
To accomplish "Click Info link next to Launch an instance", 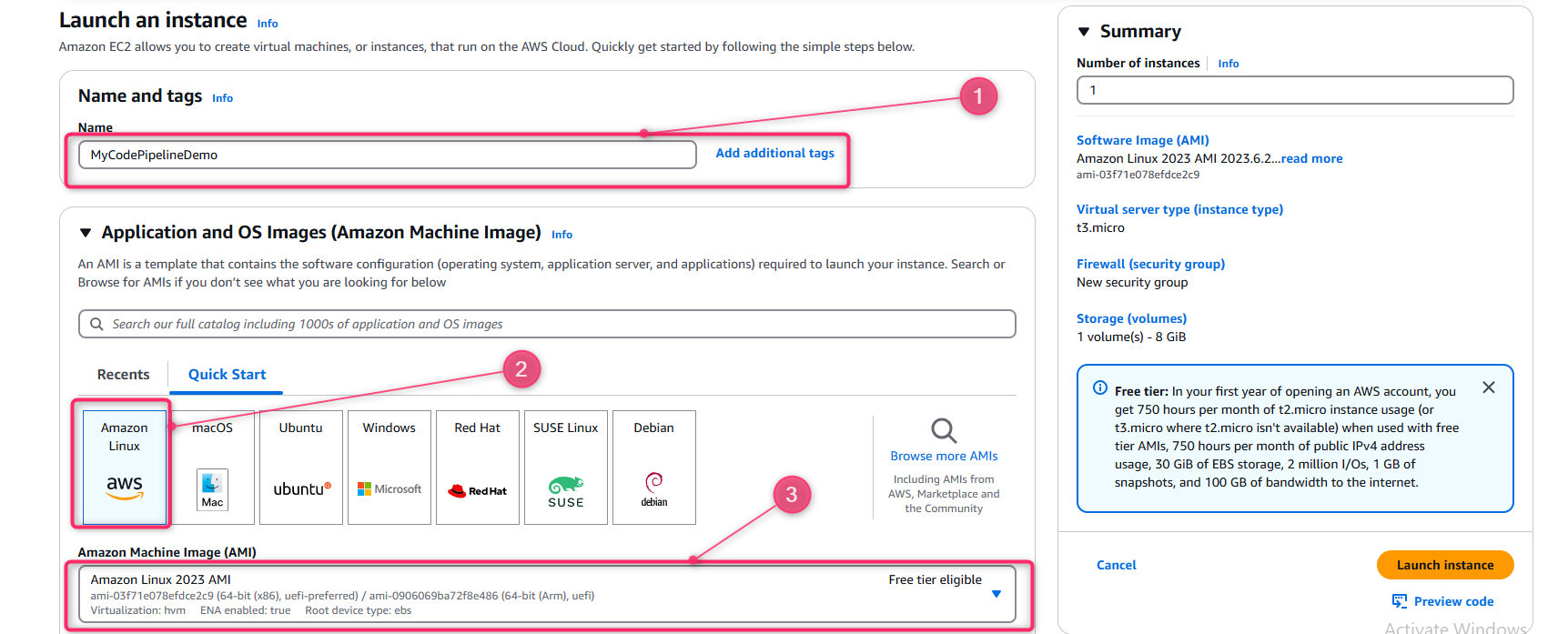I will click(x=268, y=24).
